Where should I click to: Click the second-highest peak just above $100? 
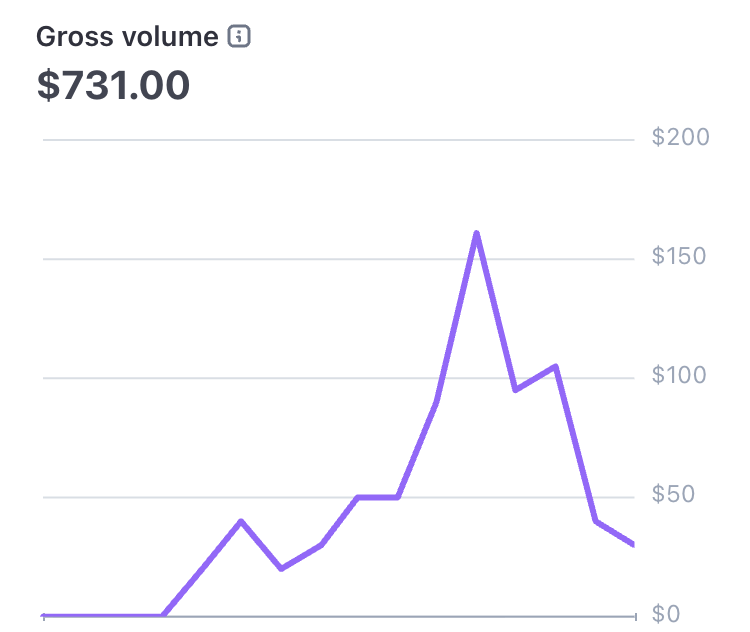[x=555, y=366]
